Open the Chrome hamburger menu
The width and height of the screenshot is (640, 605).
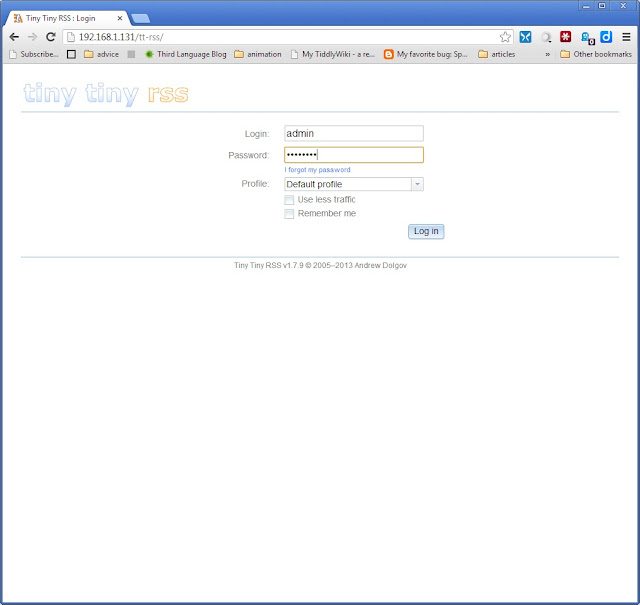[626, 37]
